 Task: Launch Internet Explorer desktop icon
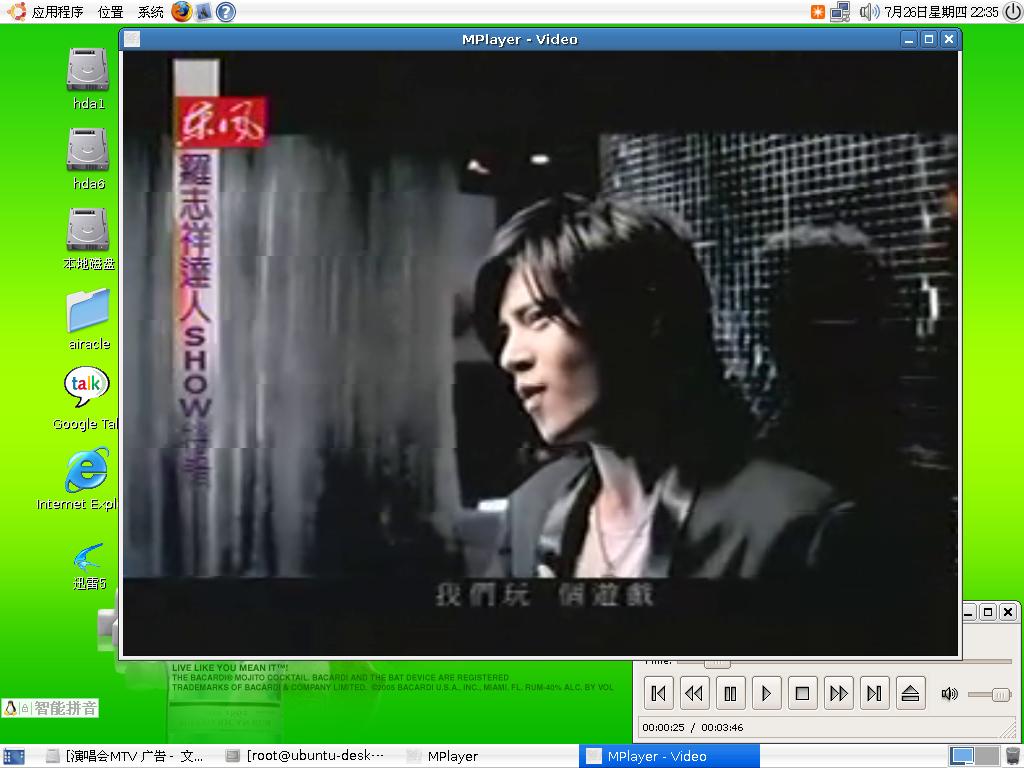point(78,479)
